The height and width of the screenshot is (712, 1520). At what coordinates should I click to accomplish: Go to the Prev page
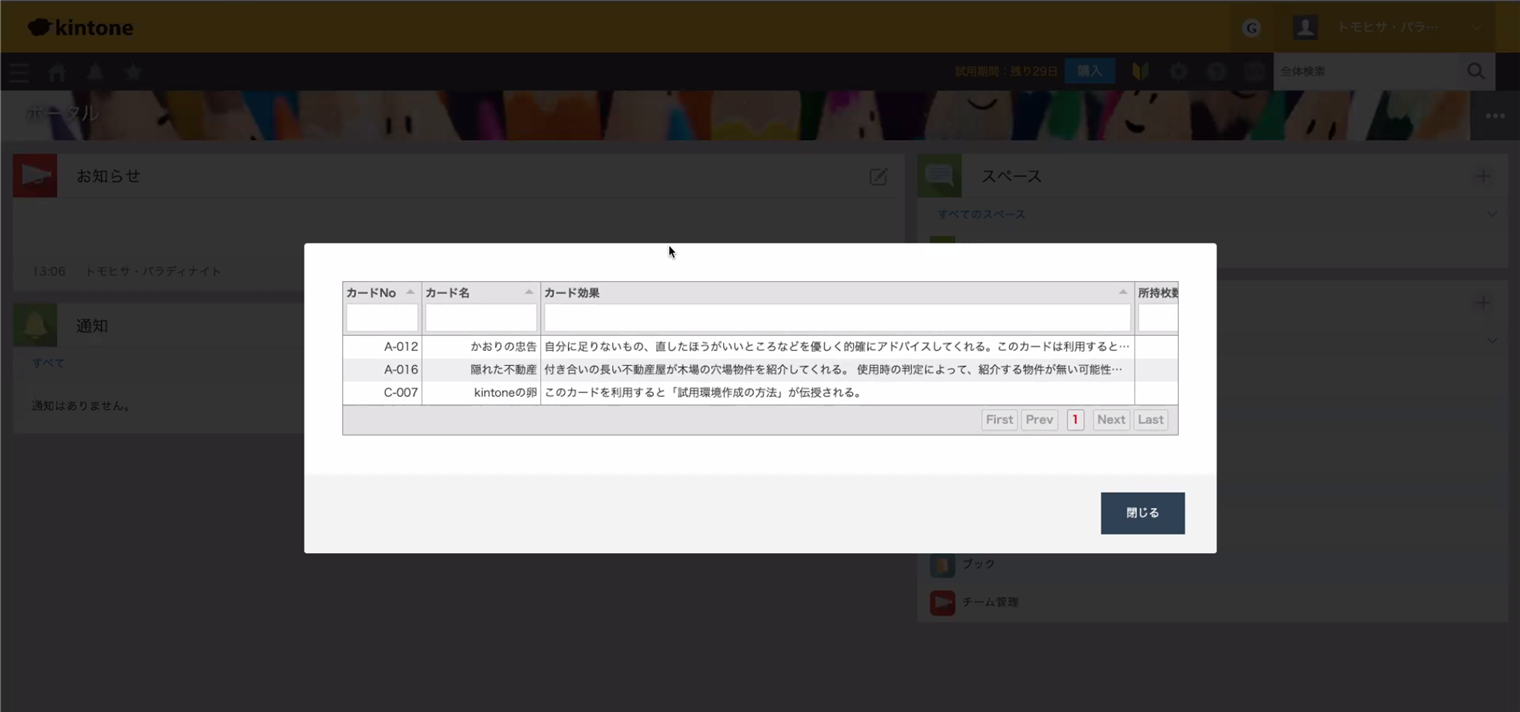click(x=1039, y=420)
